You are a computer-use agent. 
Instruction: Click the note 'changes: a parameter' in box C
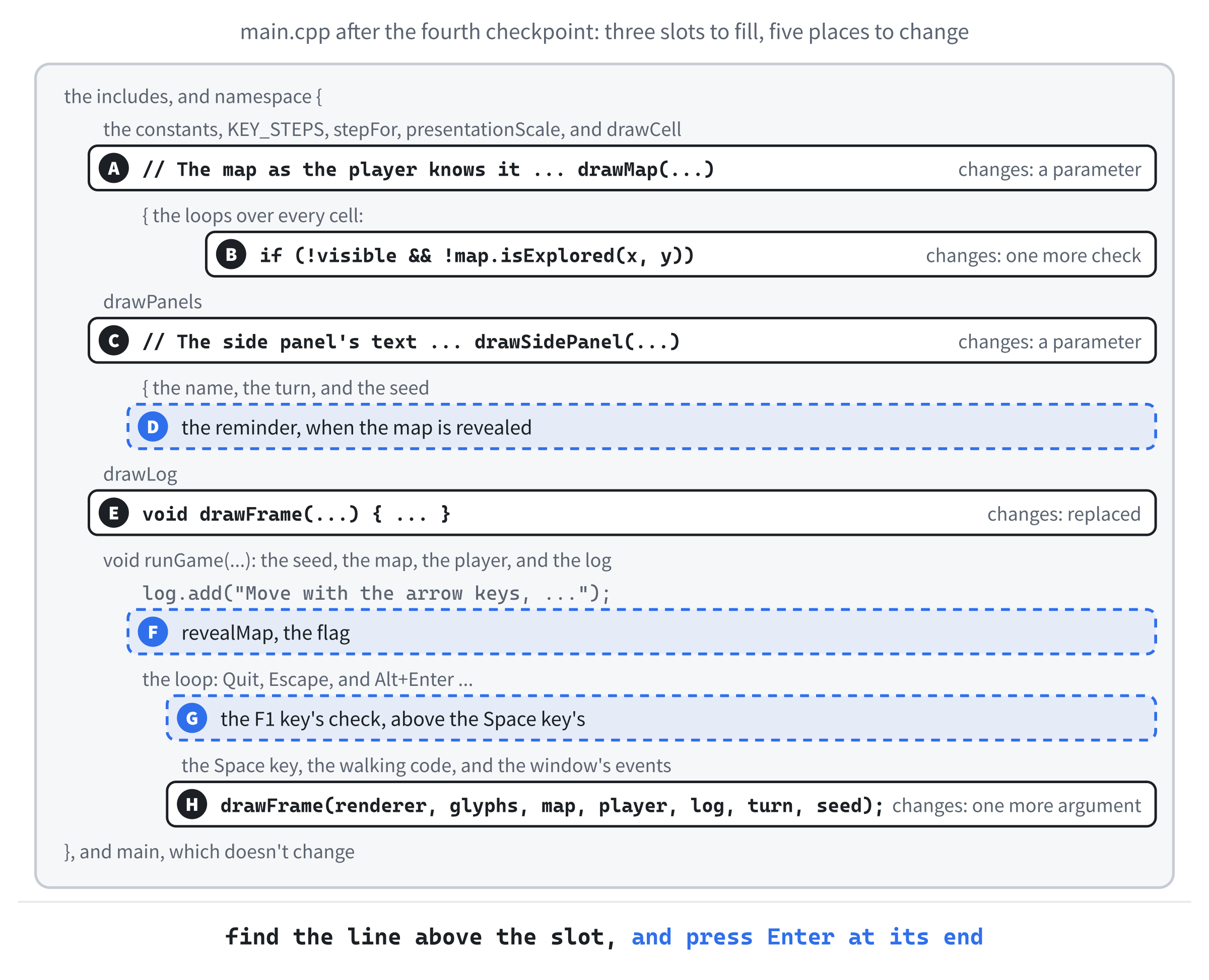[1049, 341]
